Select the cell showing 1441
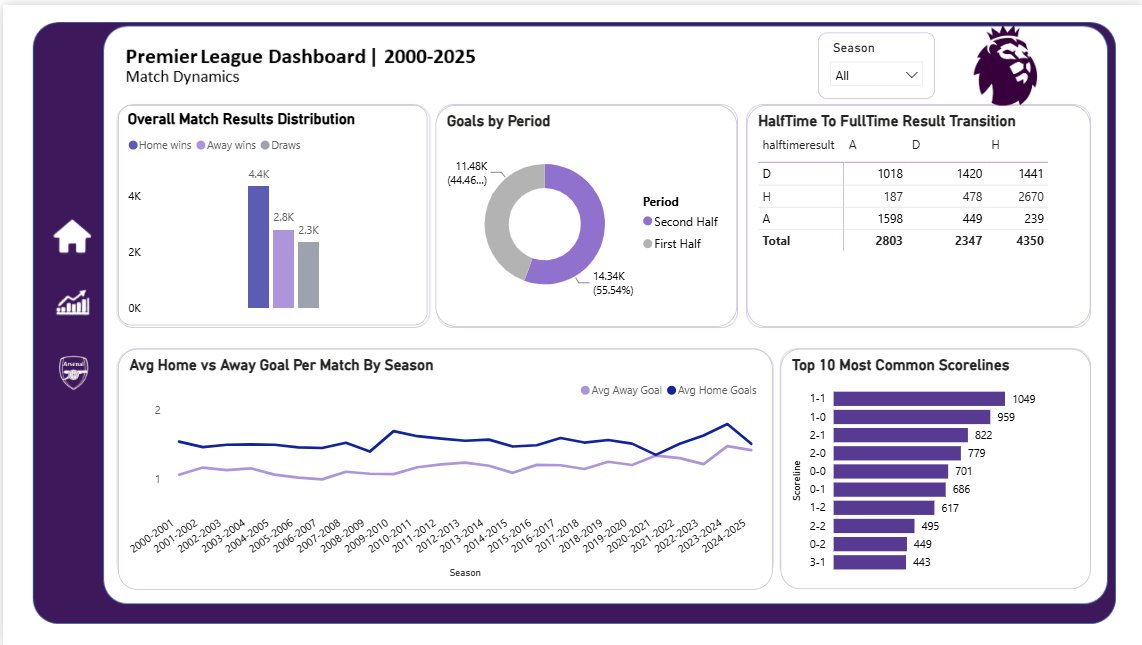The width and height of the screenshot is (1142, 645). 1031,174
